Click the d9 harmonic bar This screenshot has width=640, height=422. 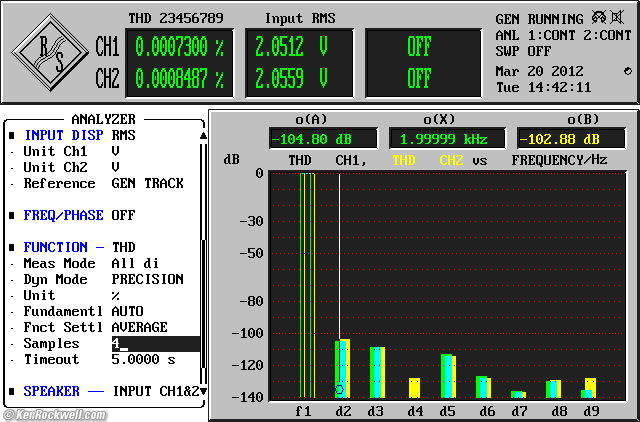pos(589,388)
